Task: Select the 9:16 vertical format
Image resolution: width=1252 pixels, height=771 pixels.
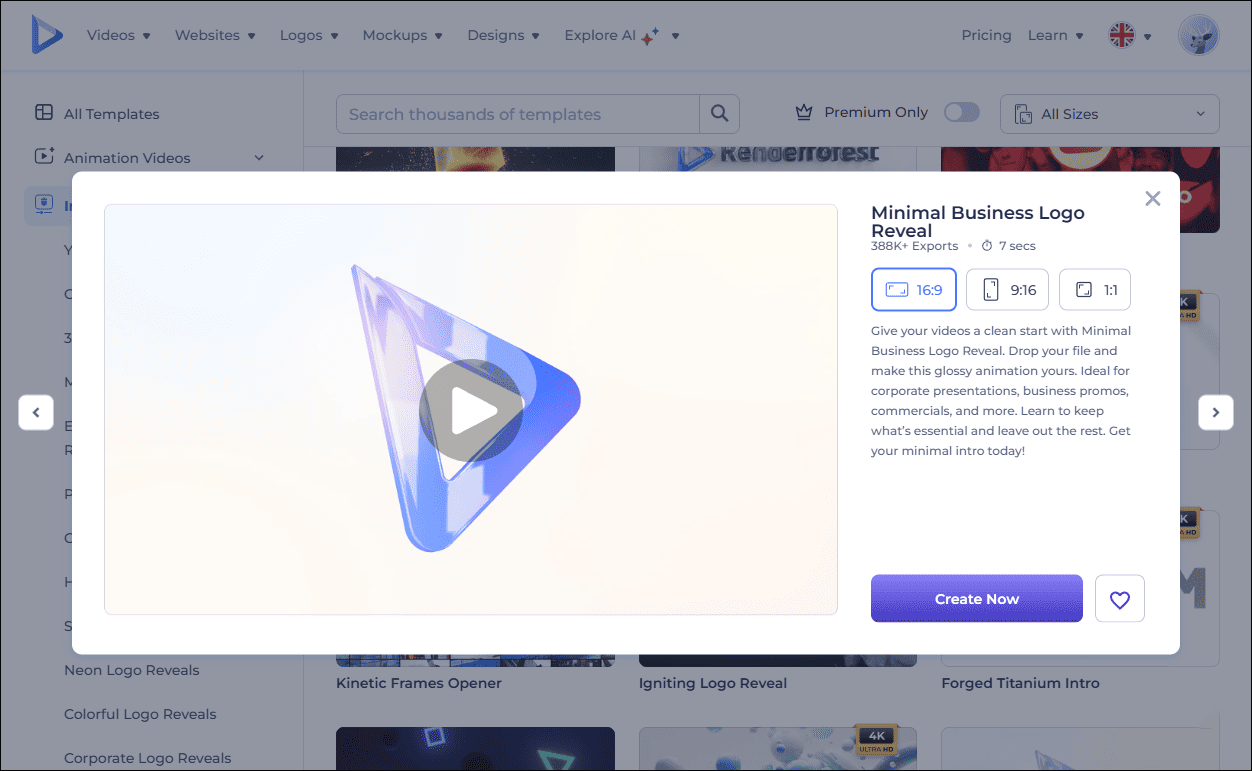Action: click(x=1007, y=289)
